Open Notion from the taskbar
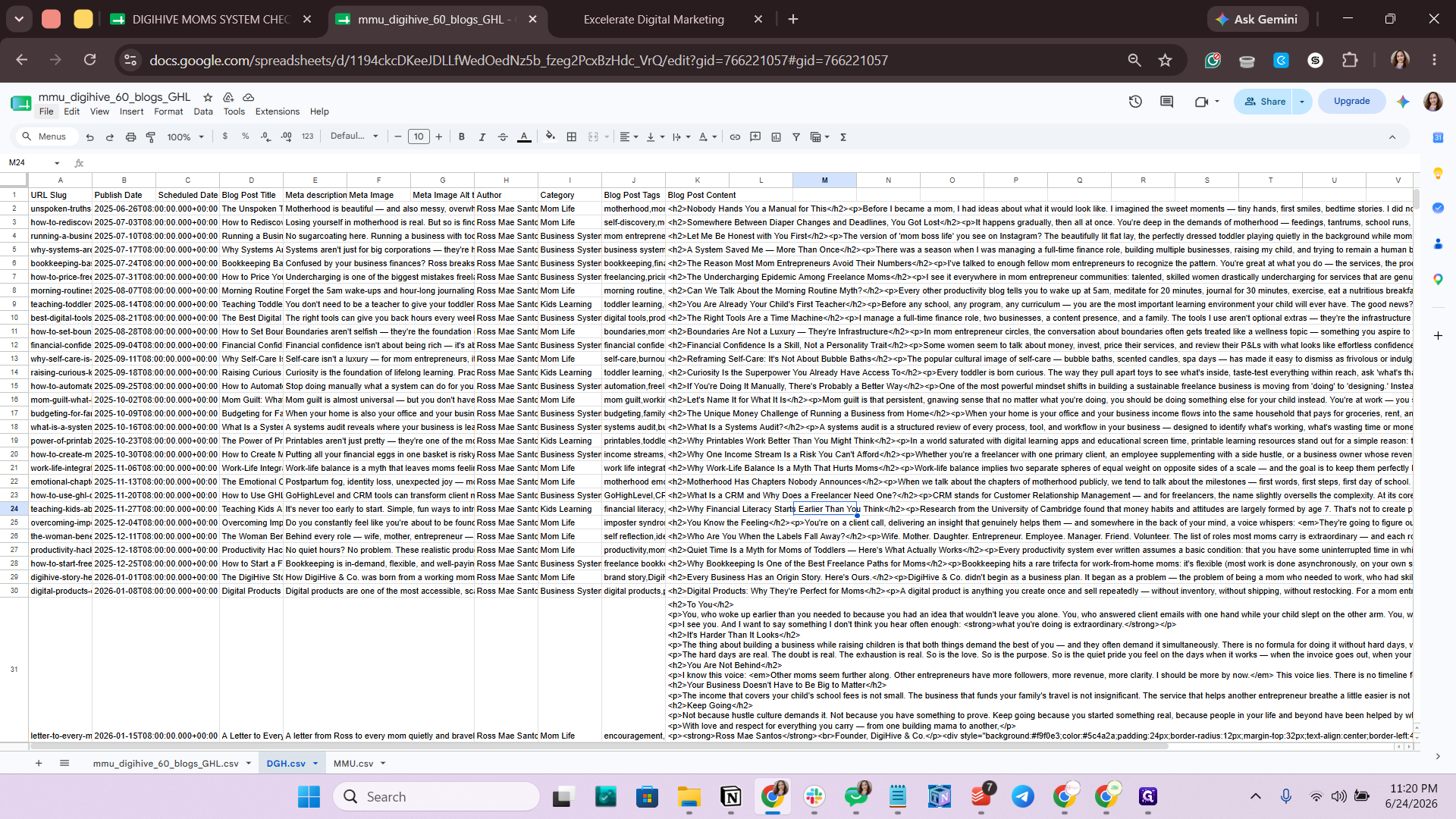Image resolution: width=1456 pixels, height=819 pixels. point(730,796)
